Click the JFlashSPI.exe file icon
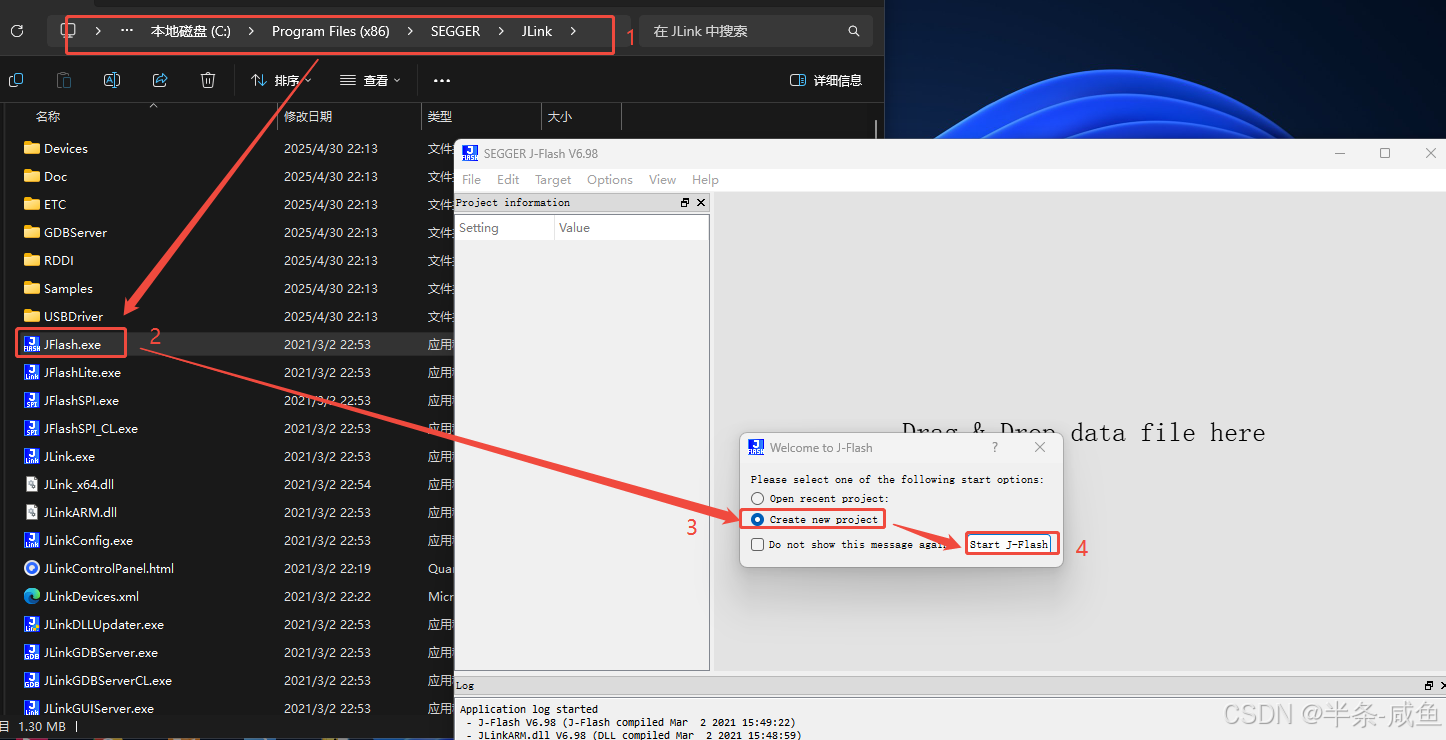The height and width of the screenshot is (740, 1446). pos(32,400)
